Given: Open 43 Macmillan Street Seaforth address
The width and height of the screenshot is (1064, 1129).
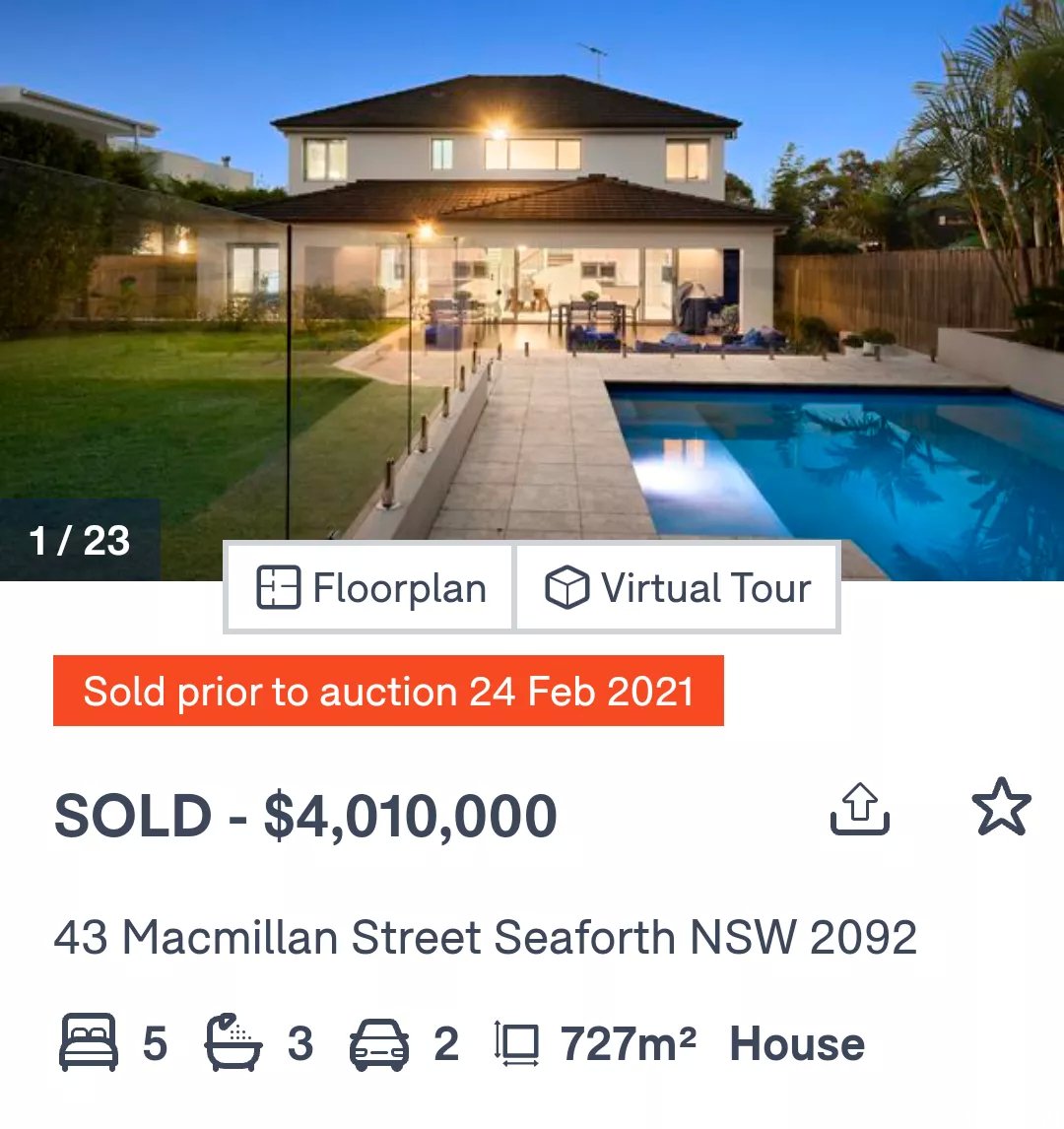Looking at the screenshot, I should [x=486, y=938].
